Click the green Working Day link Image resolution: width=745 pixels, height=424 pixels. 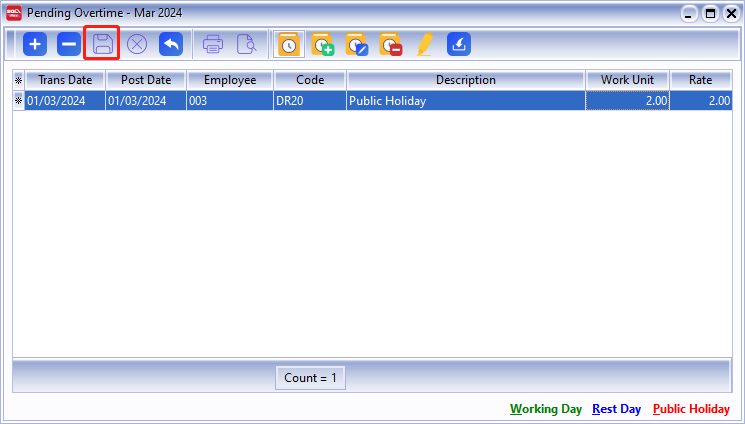pos(546,409)
